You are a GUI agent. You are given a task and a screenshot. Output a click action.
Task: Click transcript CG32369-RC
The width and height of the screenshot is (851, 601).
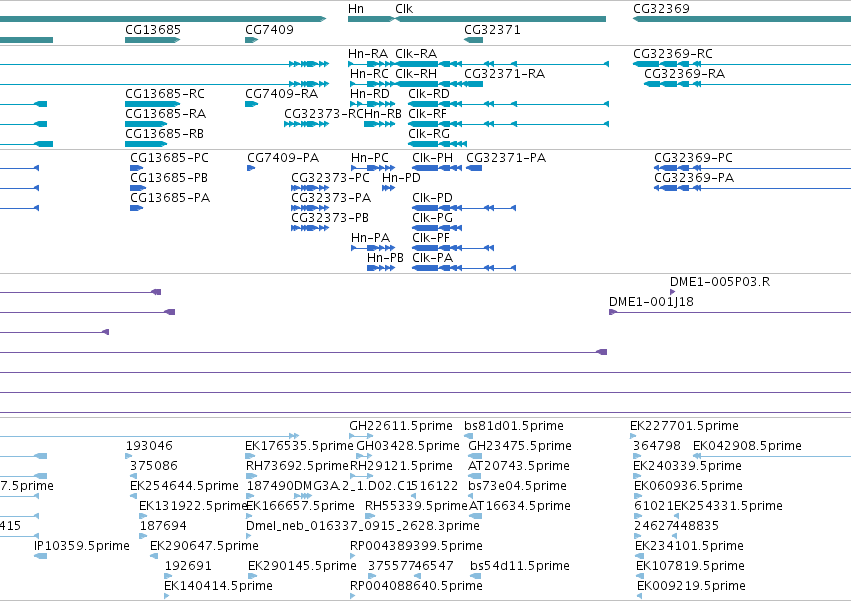741,64
